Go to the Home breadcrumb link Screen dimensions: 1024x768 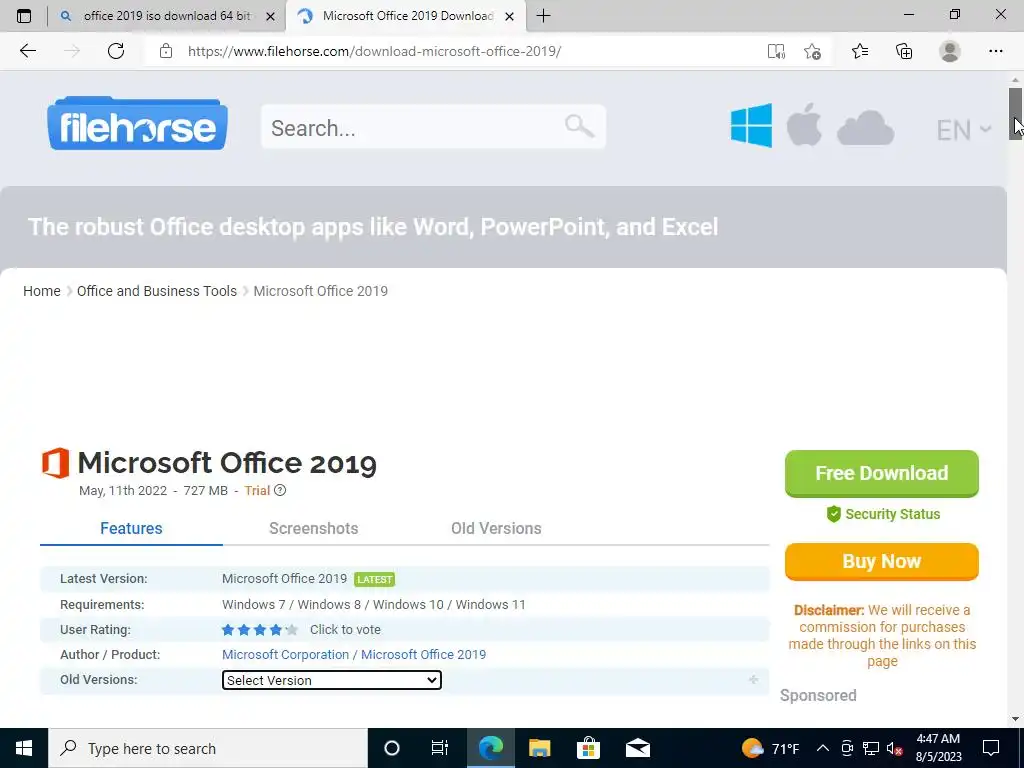pos(42,291)
